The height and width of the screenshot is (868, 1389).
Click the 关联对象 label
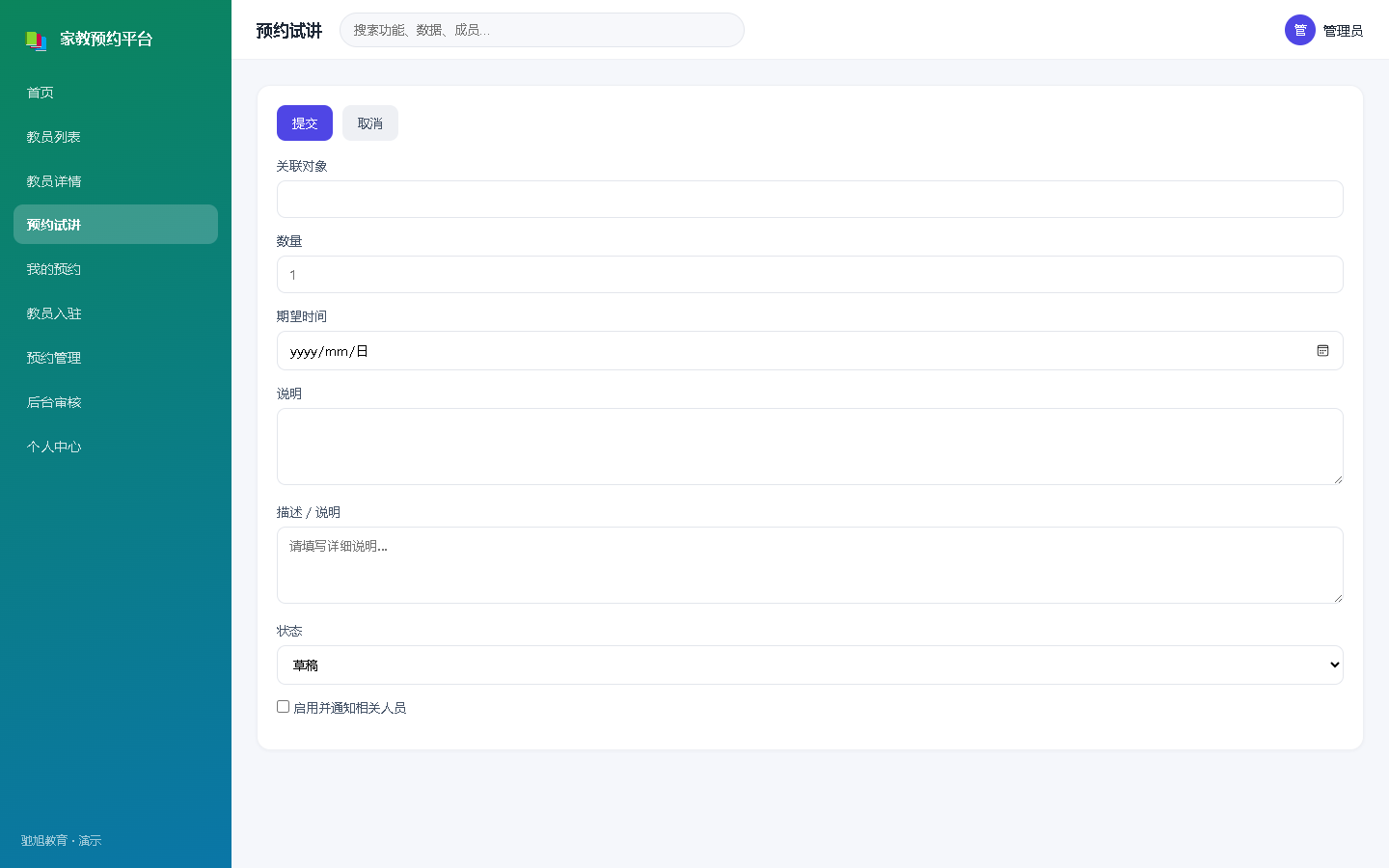[x=302, y=166]
